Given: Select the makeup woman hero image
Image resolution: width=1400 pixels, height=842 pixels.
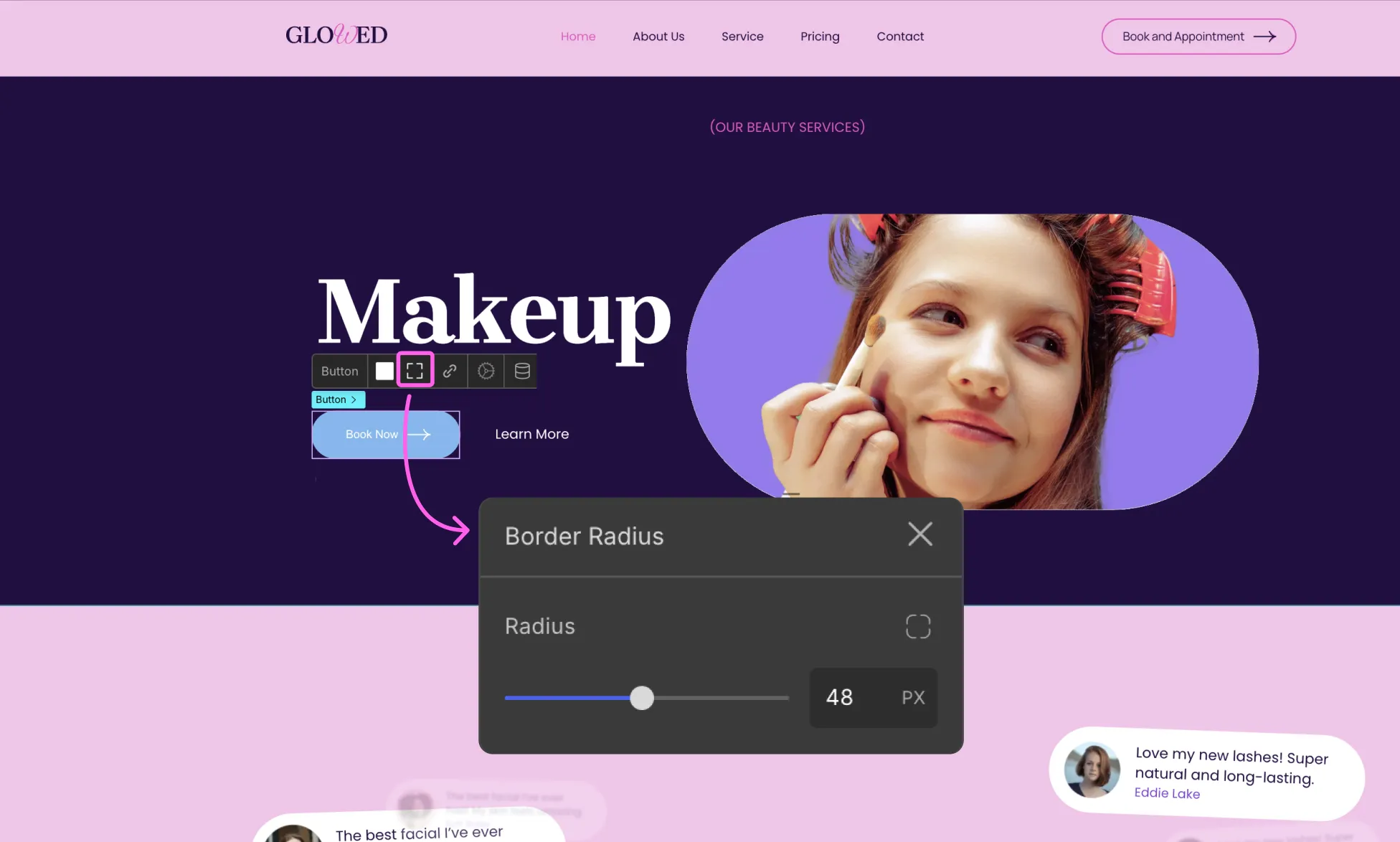Looking at the screenshot, I should click(972, 361).
